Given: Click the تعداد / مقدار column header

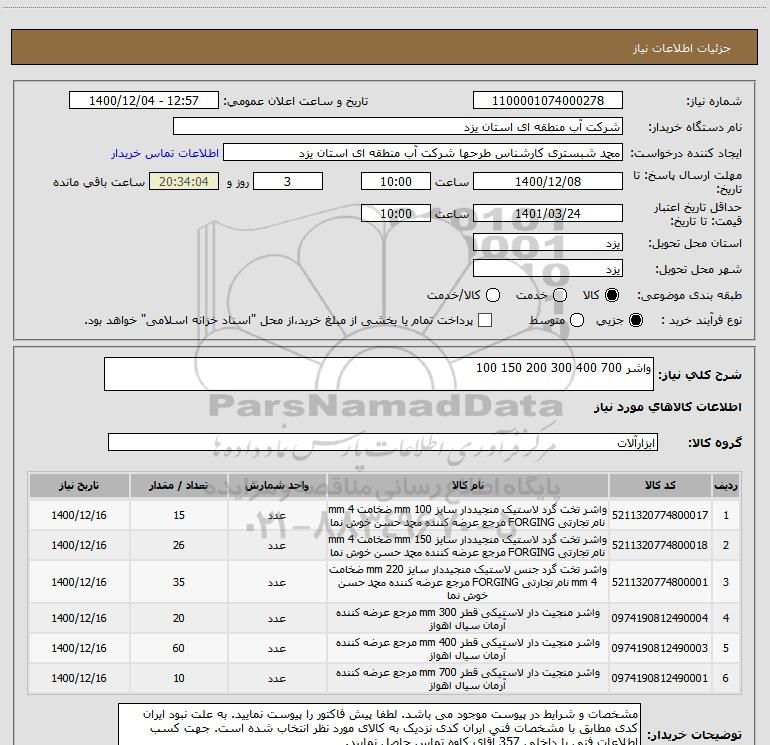Looking at the screenshot, I should pyautogui.click(x=179, y=486).
